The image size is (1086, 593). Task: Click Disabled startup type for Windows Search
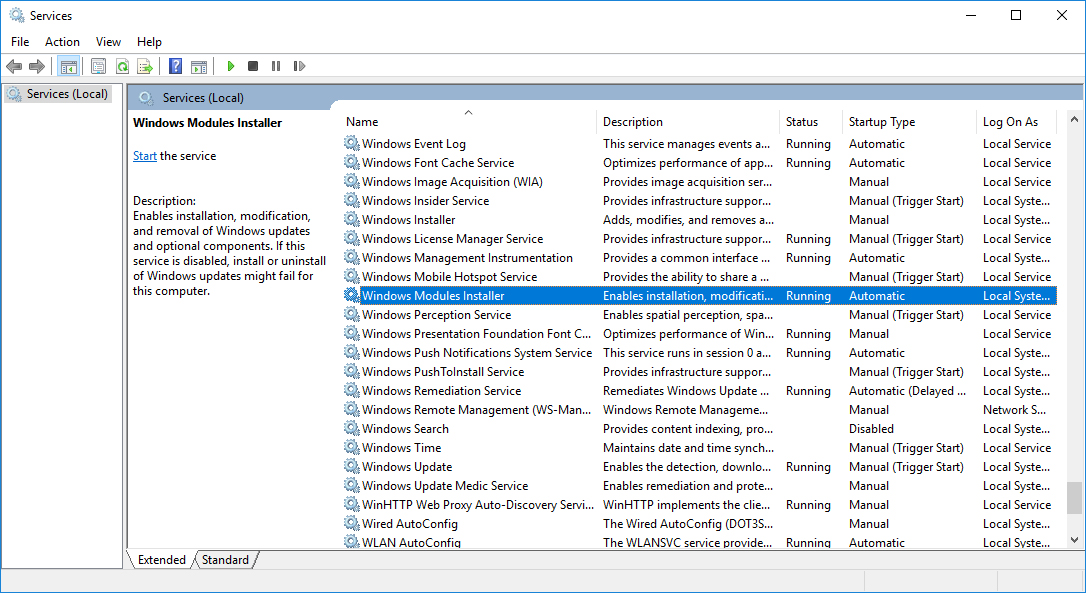pos(871,429)
